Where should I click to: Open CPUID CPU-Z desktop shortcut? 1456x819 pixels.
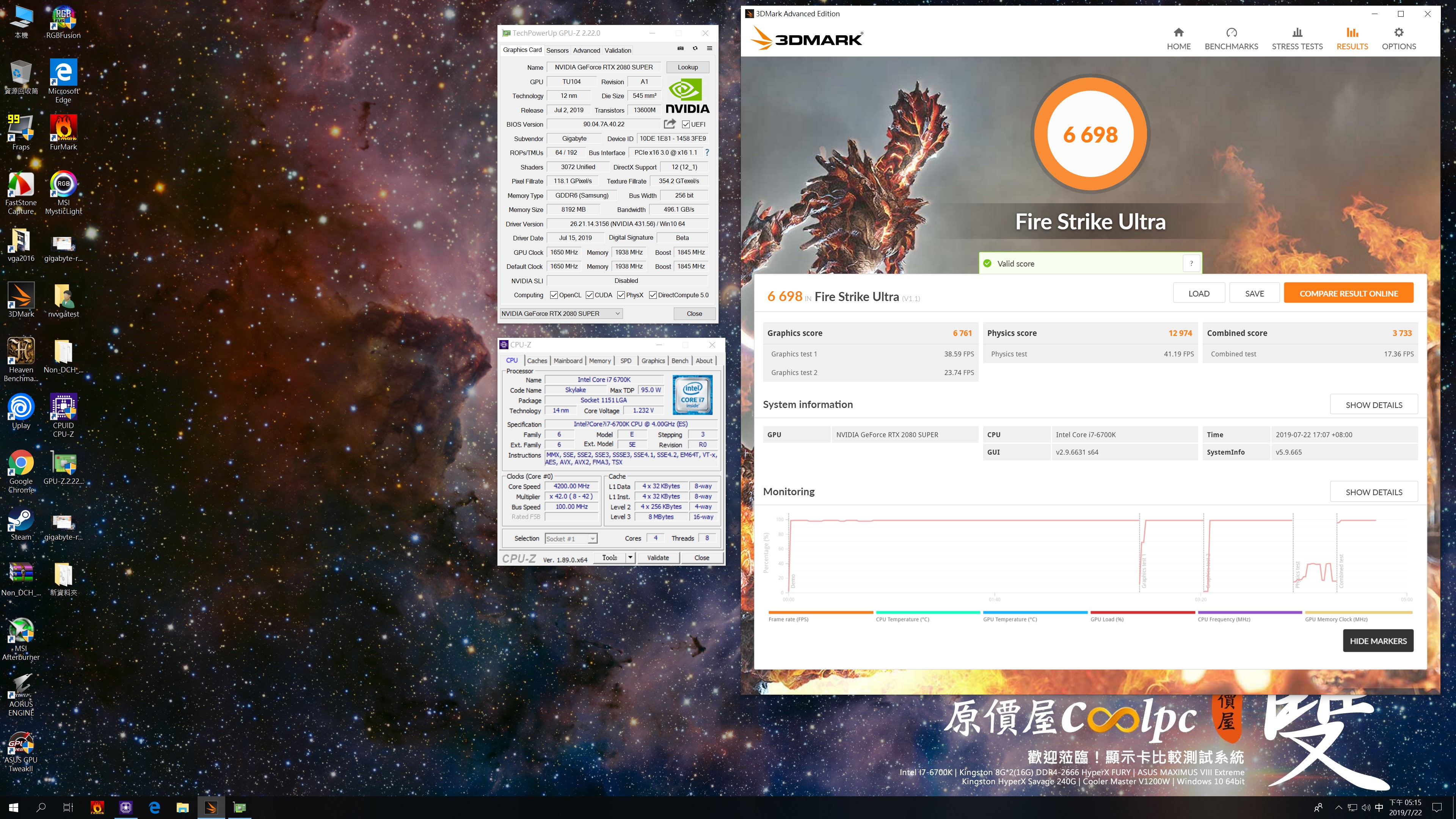tap(63, 416)
